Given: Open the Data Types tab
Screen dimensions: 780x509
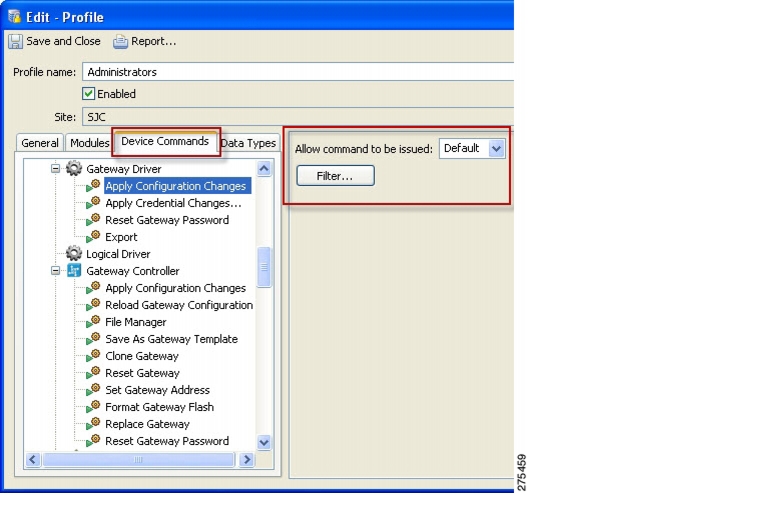Looking at the screenshot, I should [x=248, y=143].
